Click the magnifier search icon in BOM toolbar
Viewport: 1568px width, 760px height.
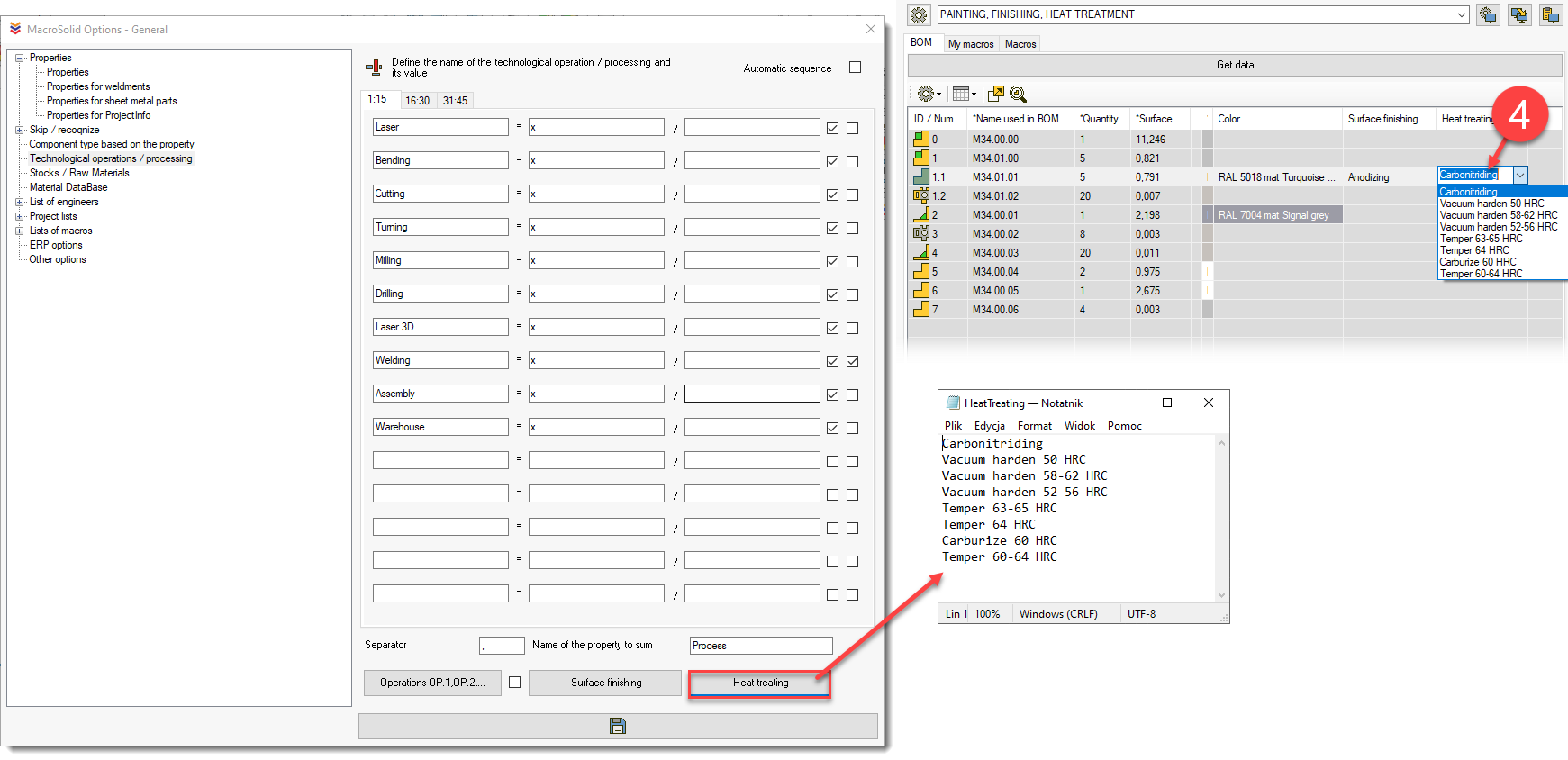(x=1018, y=94)
